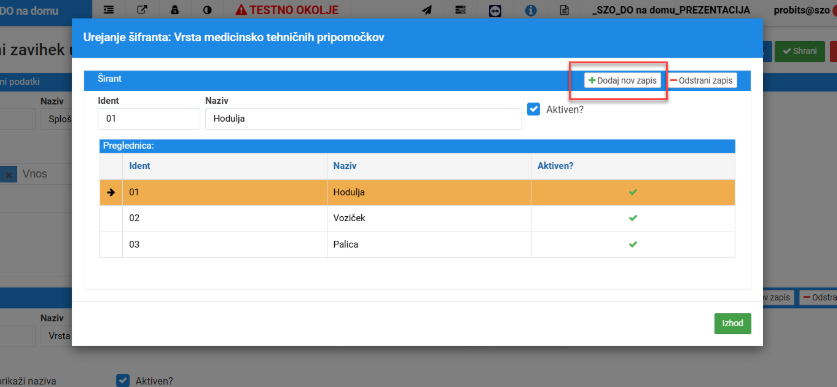Select the Palica table cell
The width and height of the screenshot is (837, 387).
(x=429, y=244)
